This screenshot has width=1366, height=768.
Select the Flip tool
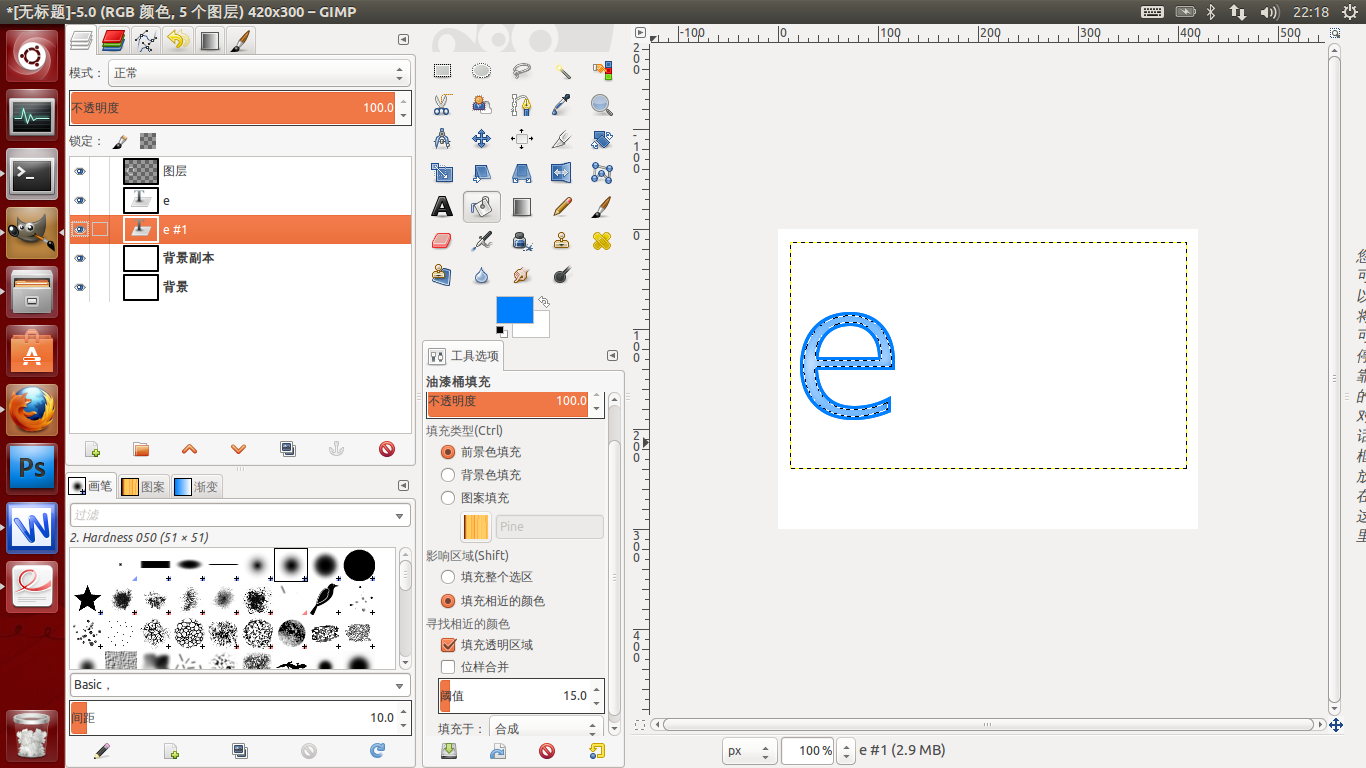coord(562,173)
